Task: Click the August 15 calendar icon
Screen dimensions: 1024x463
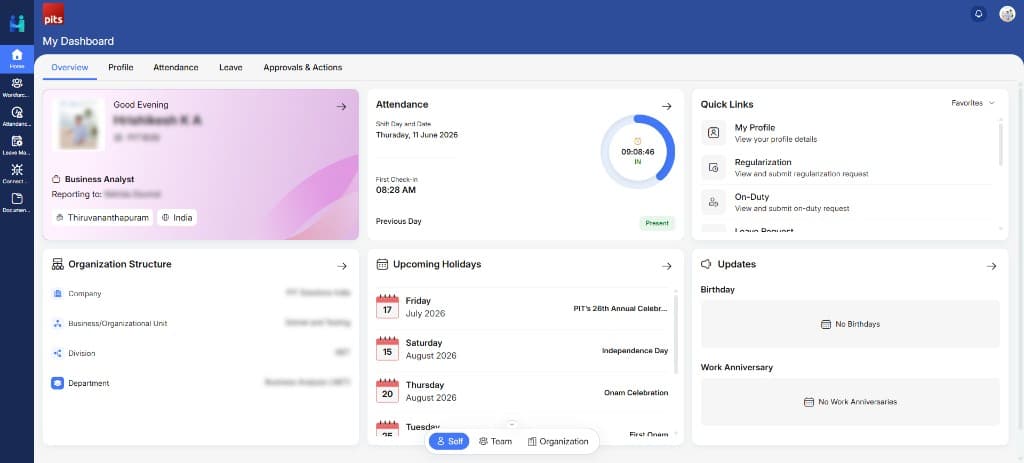Action: (x=387, y=349)
